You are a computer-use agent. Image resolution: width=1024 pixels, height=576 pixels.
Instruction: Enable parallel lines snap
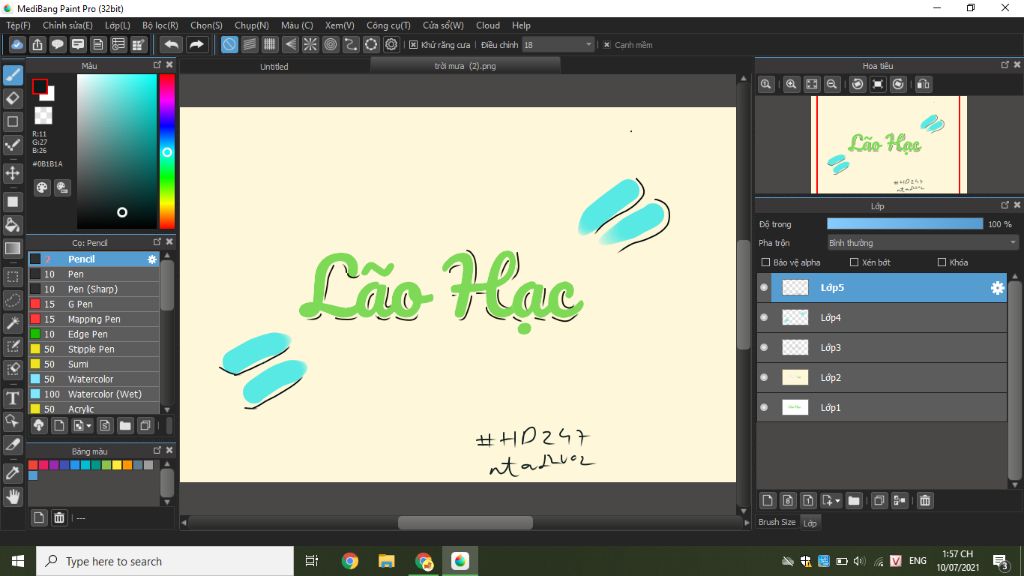[x=249, y=44]
